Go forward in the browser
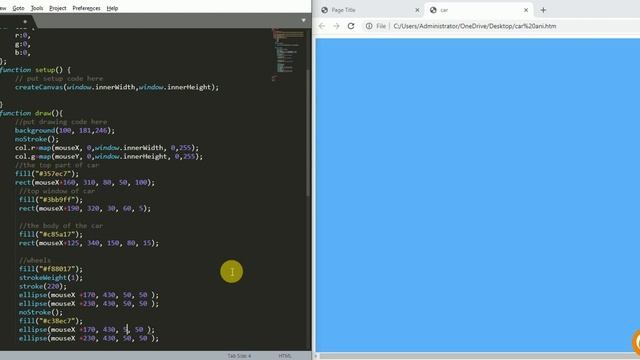Screen dimensions: 640x360 tap(336, 26)
